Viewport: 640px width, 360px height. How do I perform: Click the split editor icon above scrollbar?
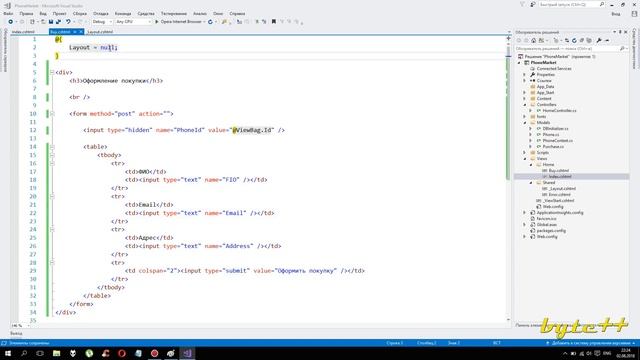pos(508,38)
